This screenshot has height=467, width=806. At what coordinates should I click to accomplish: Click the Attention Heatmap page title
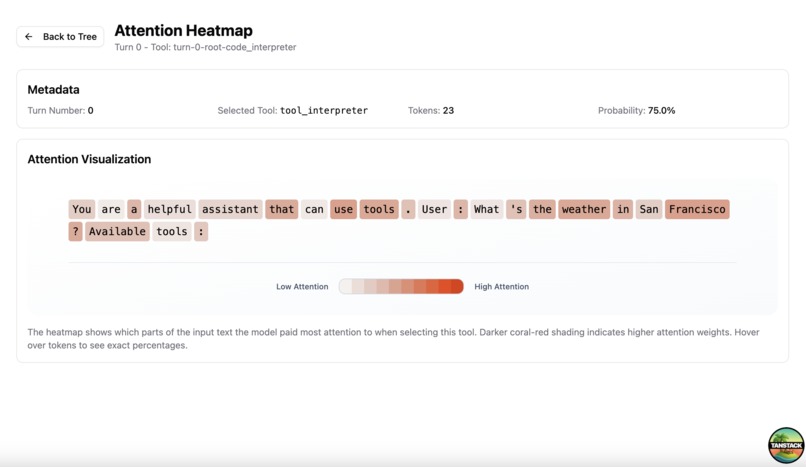[x=184, y=30]
